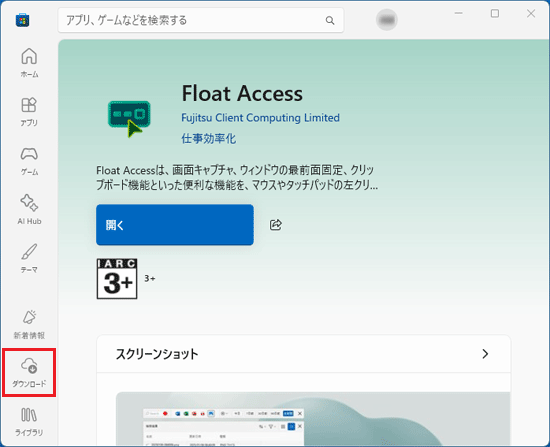This screenshot has width=550, height=447.
Task: Open the ゲーム section
Action: tap(29, 160)
